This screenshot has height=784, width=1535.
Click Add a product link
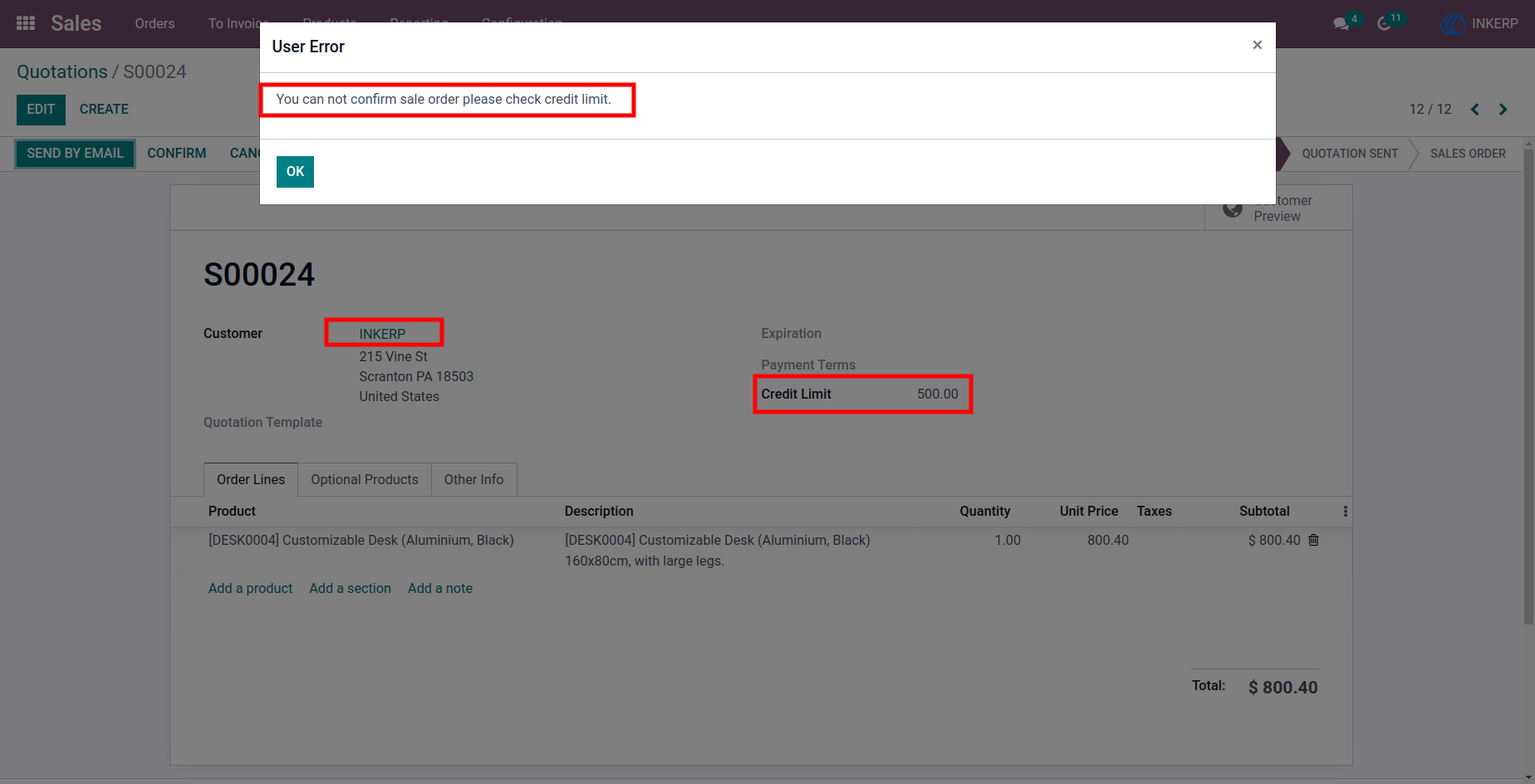pos(251,589)
